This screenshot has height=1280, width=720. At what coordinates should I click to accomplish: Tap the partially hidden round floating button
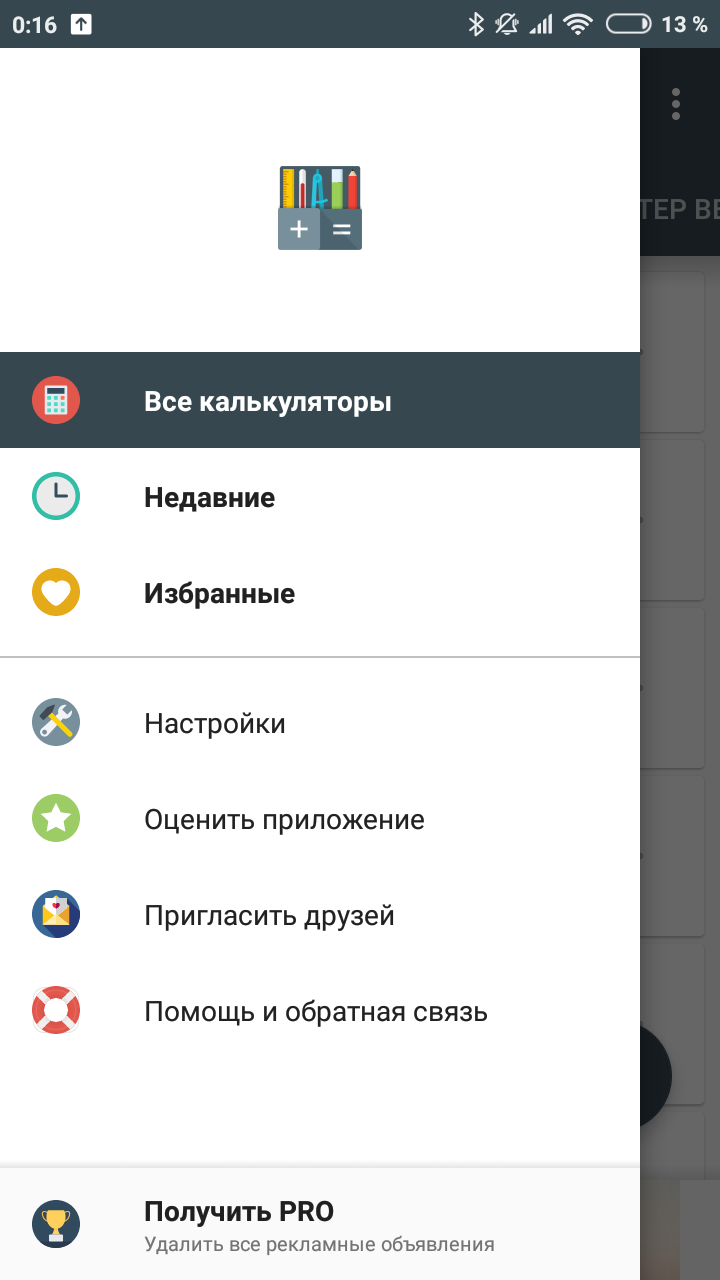tap(656, 1076)
